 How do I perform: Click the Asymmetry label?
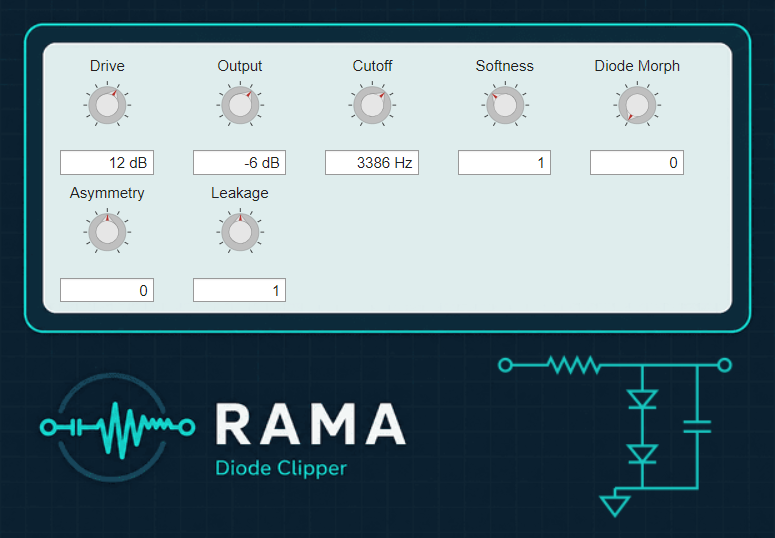click(x=107, y=193)
